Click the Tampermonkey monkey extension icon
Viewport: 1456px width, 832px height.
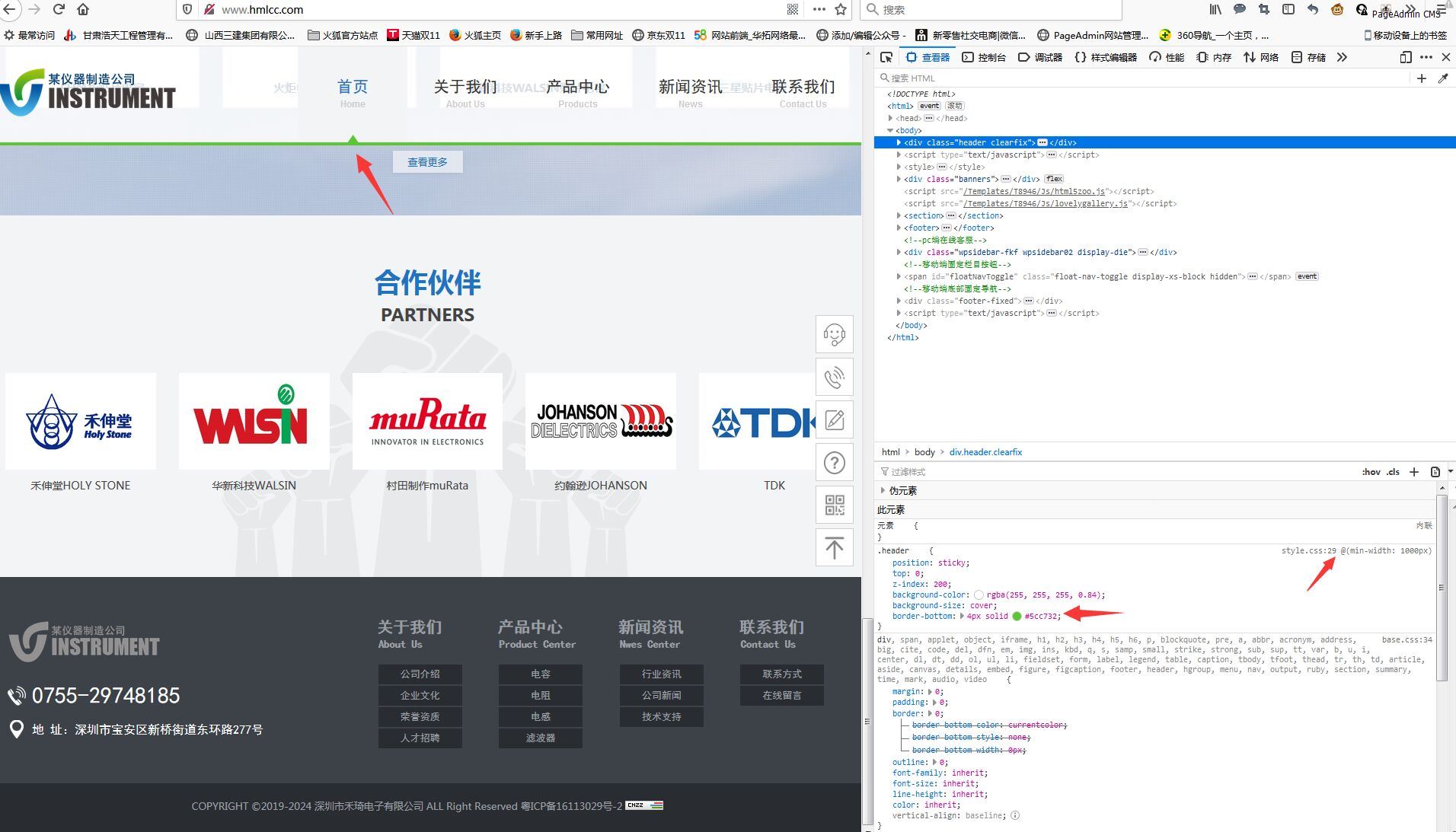(1337, 9)
